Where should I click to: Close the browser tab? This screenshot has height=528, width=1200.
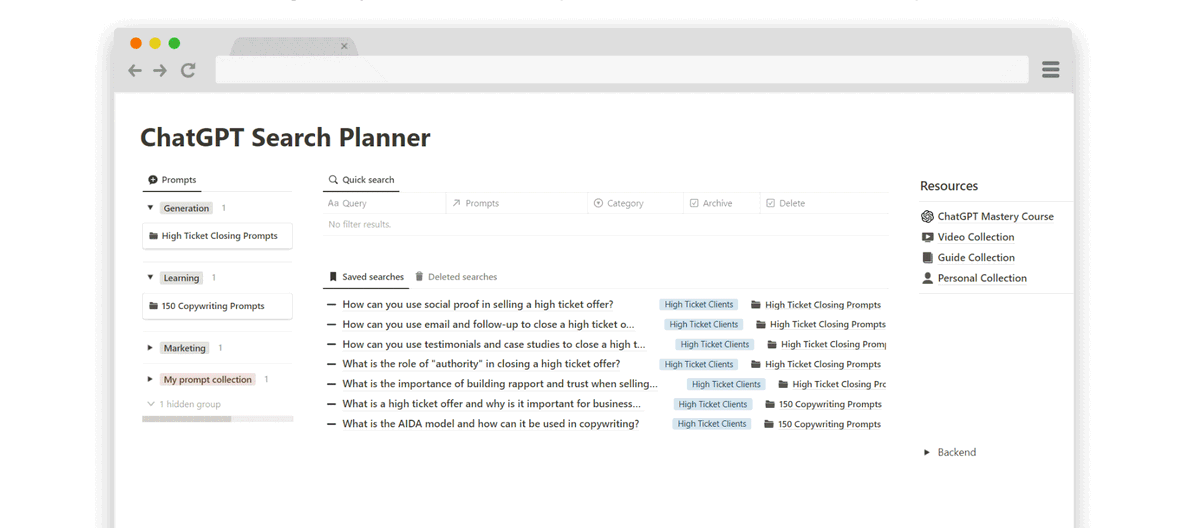pyautogui.click(x=344, y=46)
